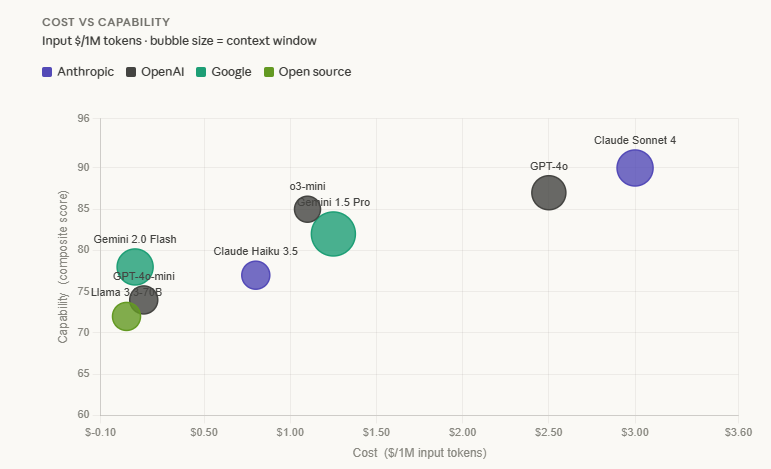771x469 pixels.
Task: Select the GPT-4o data bubble
Action: coord(548,192)
